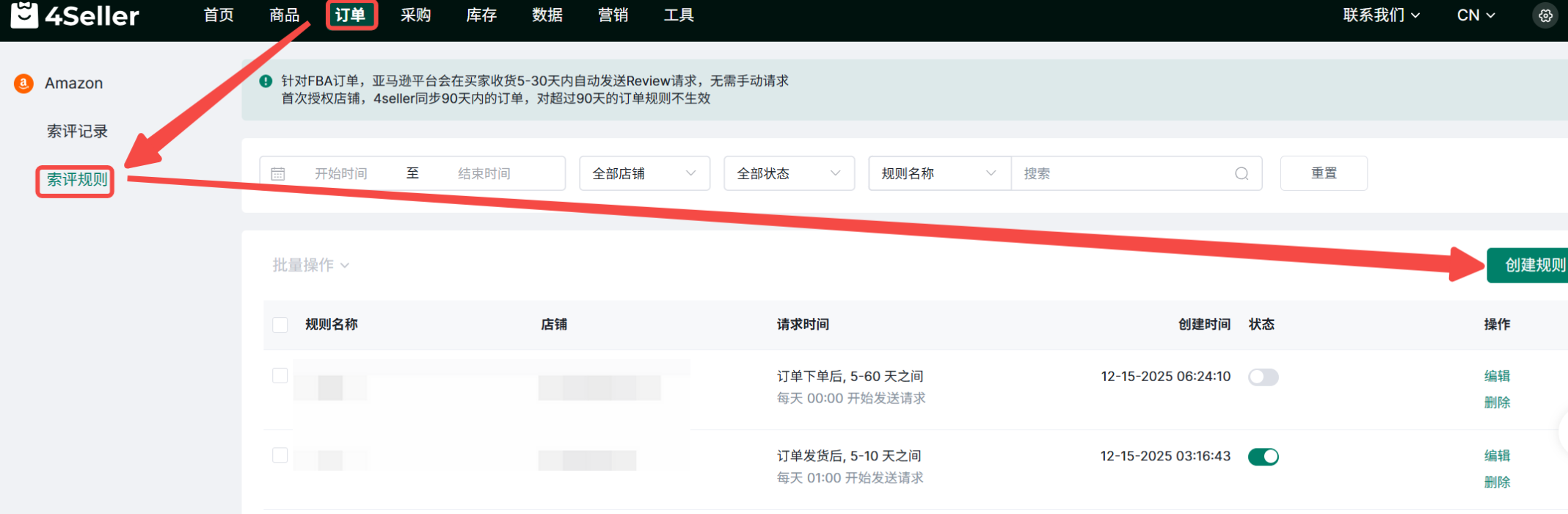Image resolution: width=1568 pixels, height=514 pixels.
Task: Check the first rule row checkbox
Action: (x=280, y=376)
